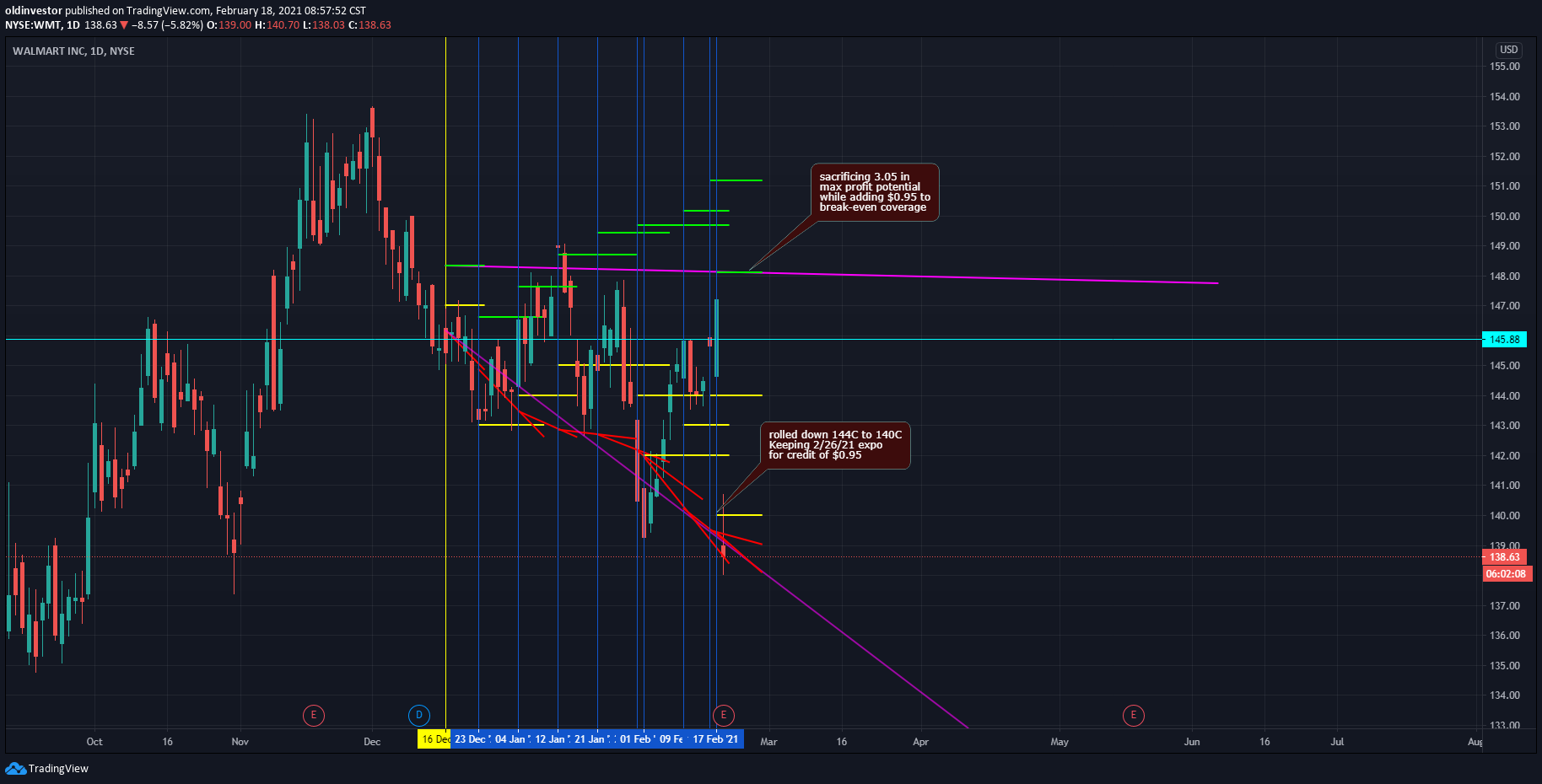1542x784 pixels.
Task: Open the earnings E marker between Nov and Dec
Action: click(x=314, y=716)
